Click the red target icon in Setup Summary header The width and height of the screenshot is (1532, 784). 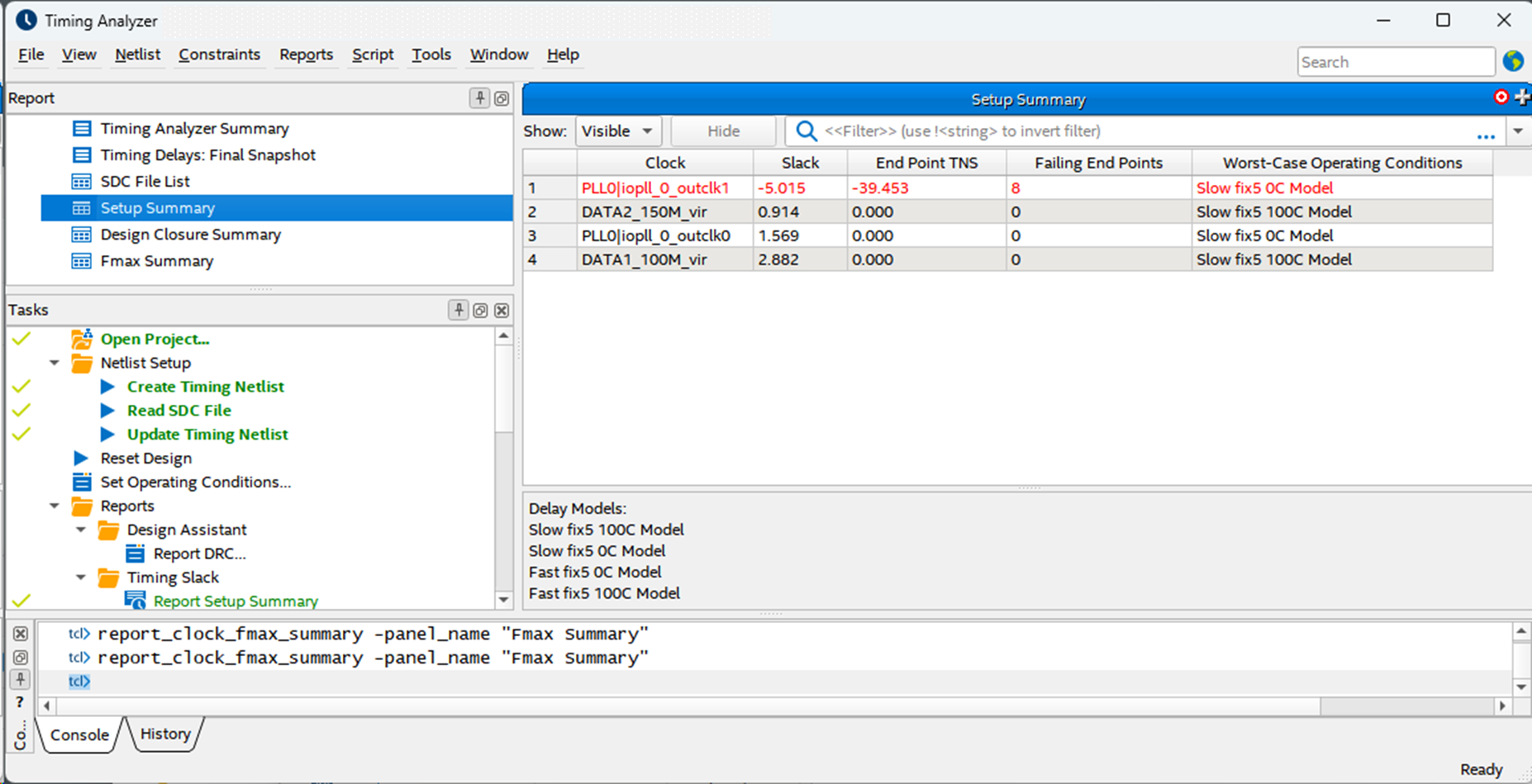coord(1501,97)
